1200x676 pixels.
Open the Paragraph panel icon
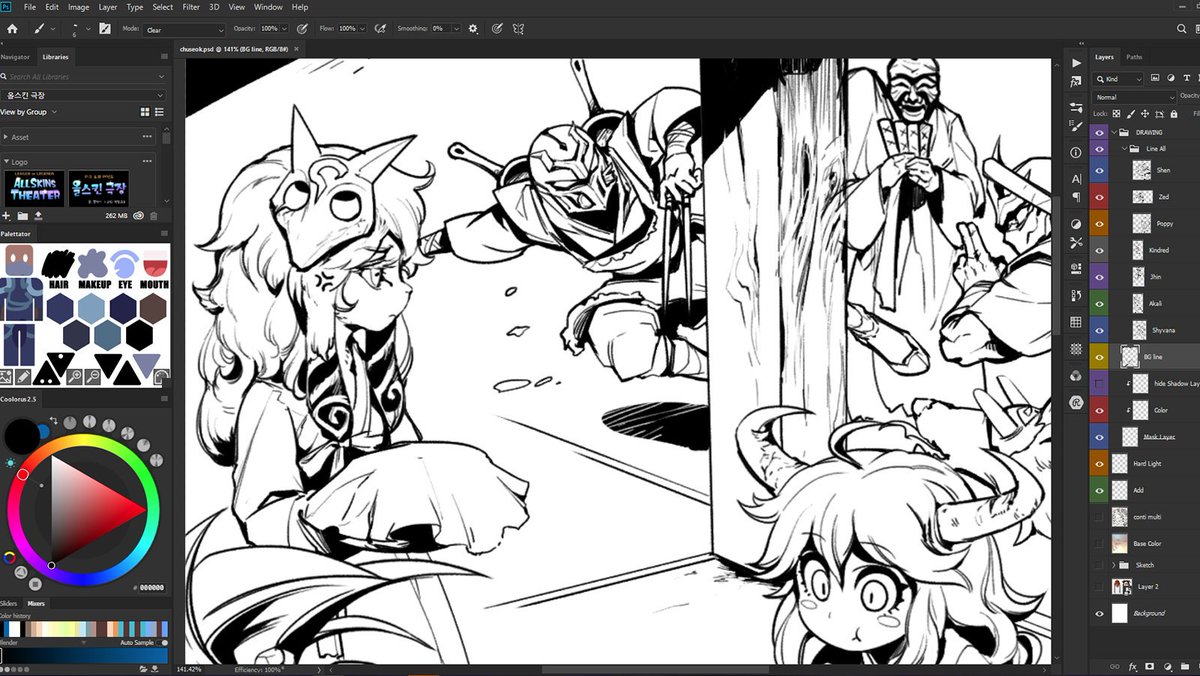[1076, 198]
